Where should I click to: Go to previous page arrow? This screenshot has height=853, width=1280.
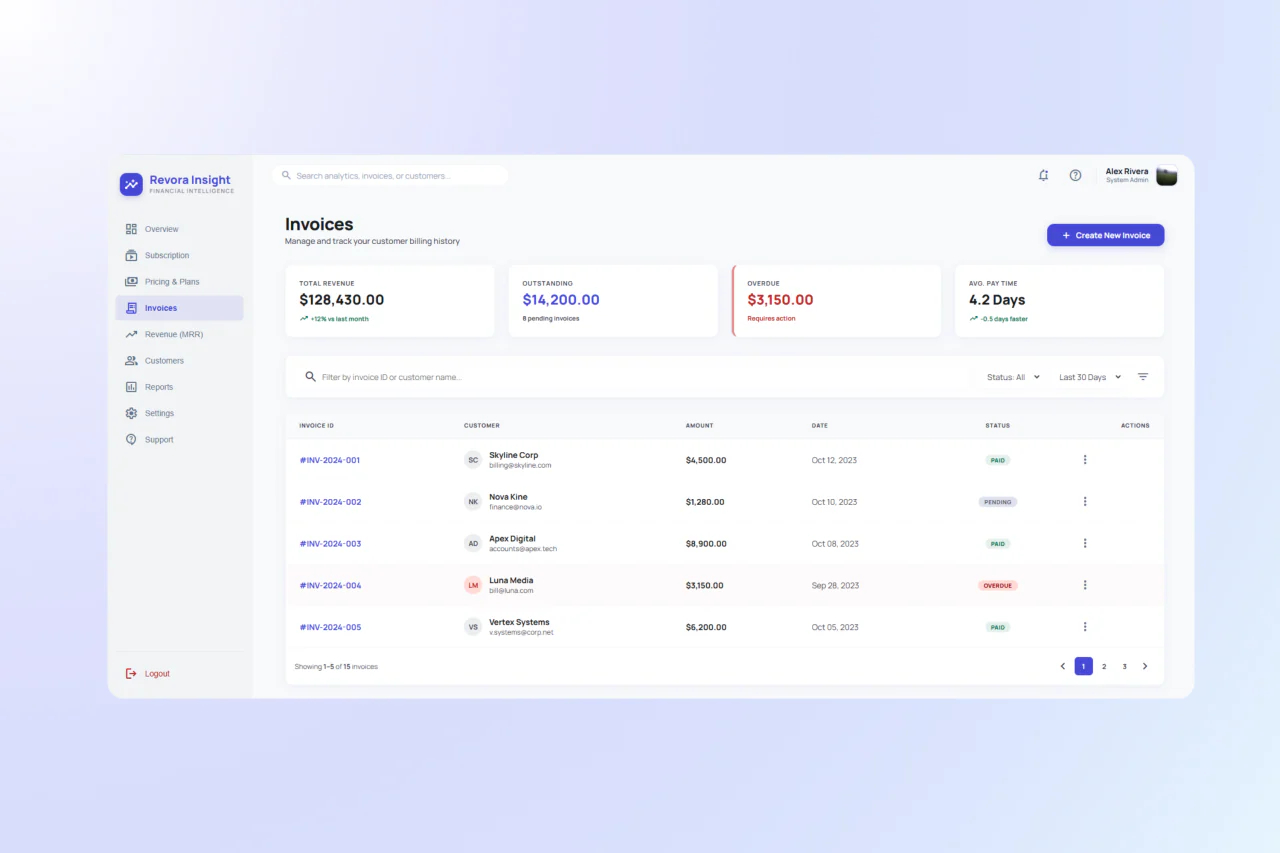tap(1063, 666)
